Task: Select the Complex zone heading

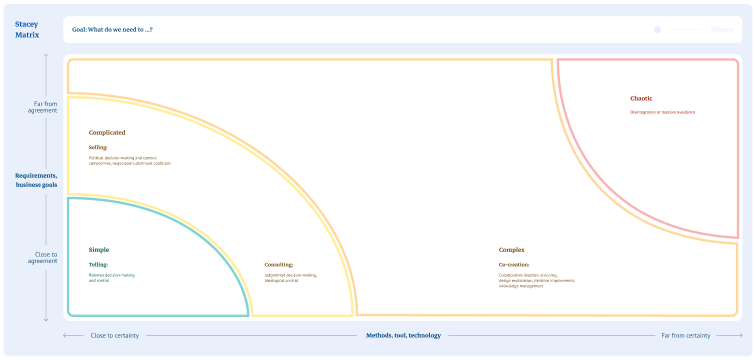Action: pos(512,250)
